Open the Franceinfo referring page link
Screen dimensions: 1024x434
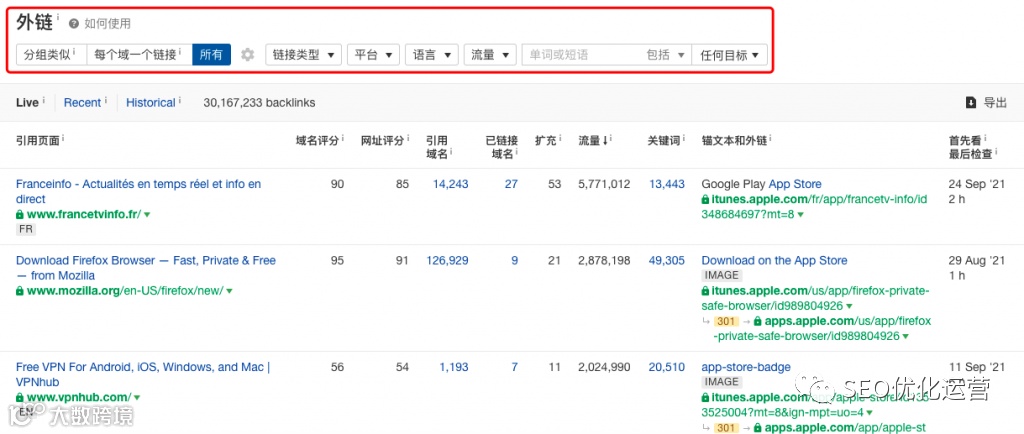138,191
